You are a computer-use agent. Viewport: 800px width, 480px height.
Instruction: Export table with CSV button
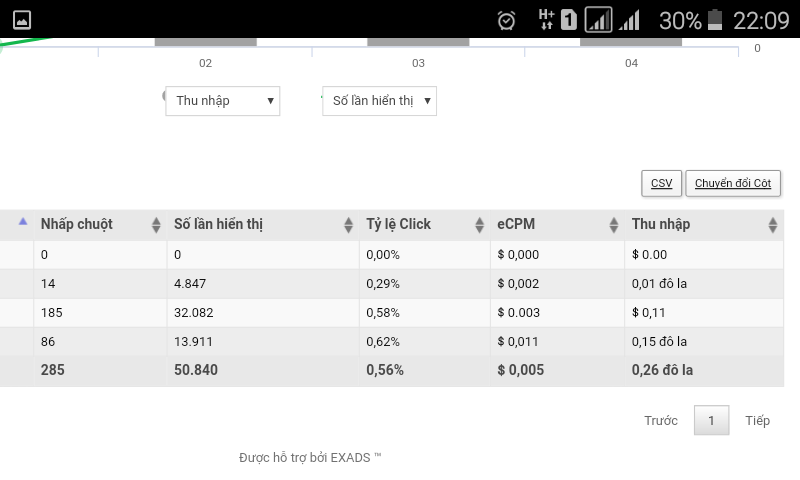[661, 183]
